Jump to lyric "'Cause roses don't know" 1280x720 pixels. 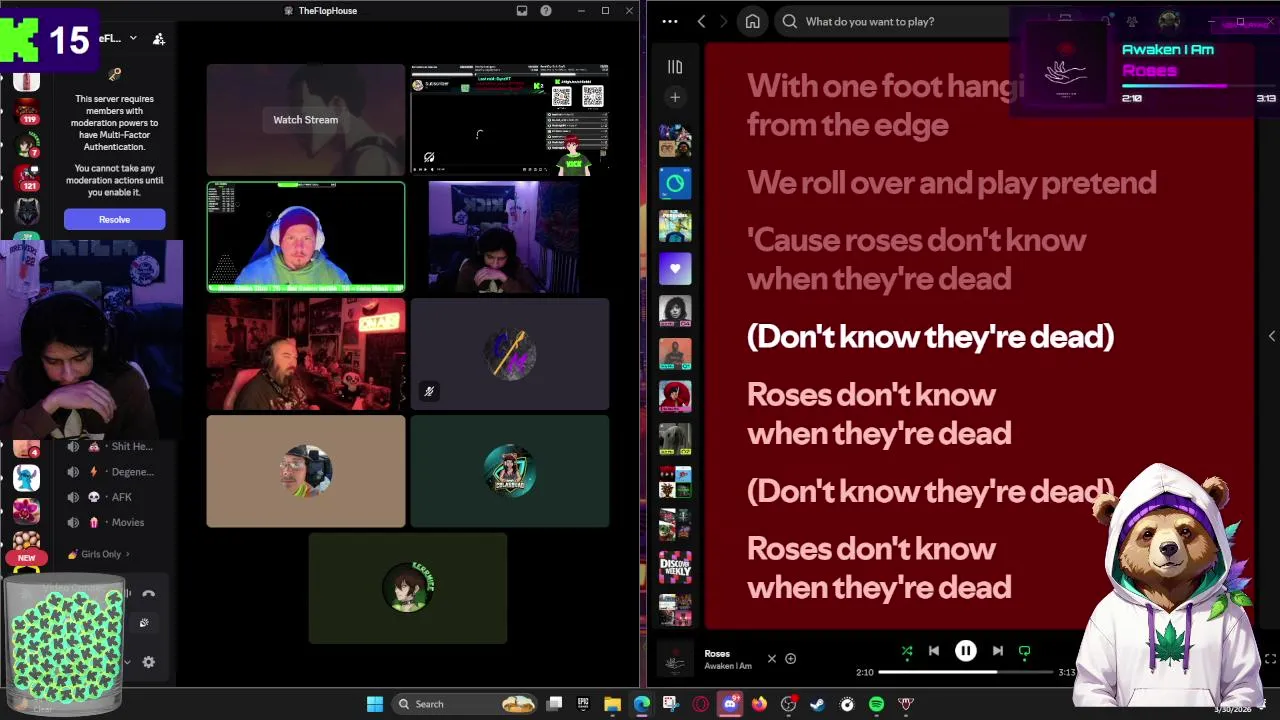(916, 259)
